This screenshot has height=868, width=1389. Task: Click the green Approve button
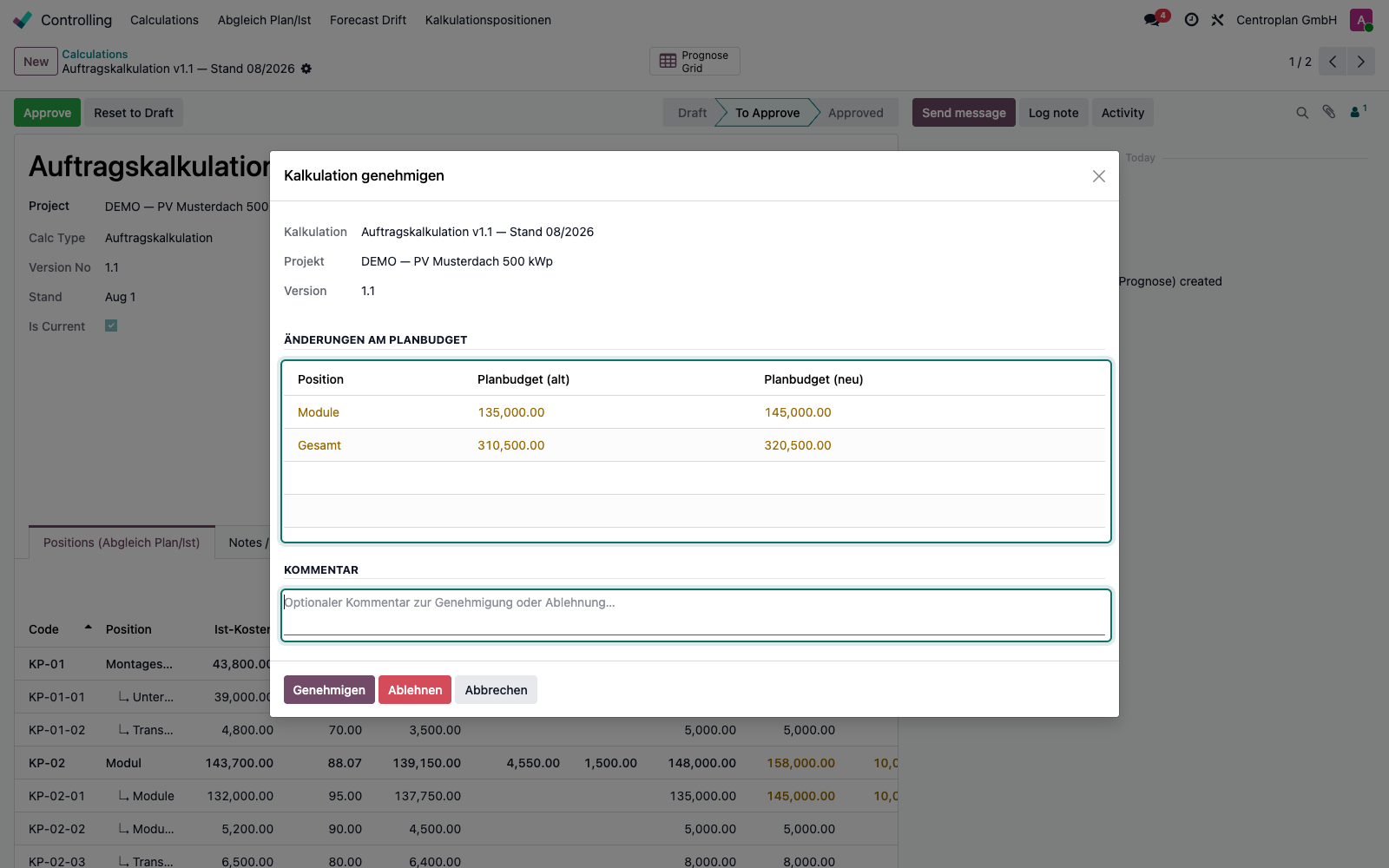coord(47,113)
